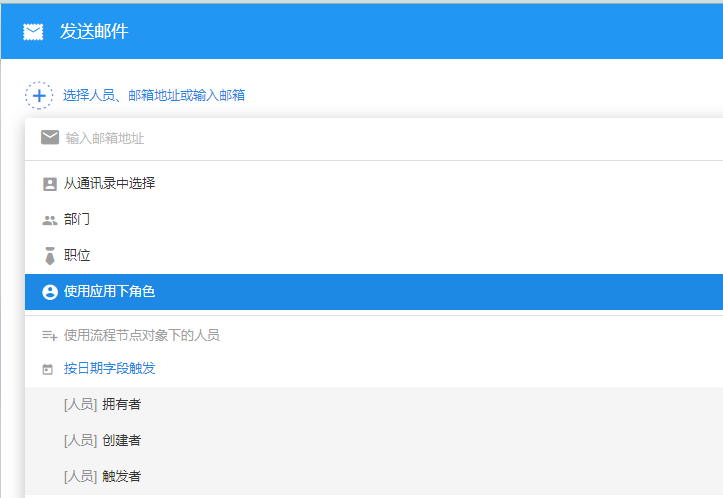Click the account circle icon beside 使用应用下角色

pyautogui.click(x=50, y=292)
